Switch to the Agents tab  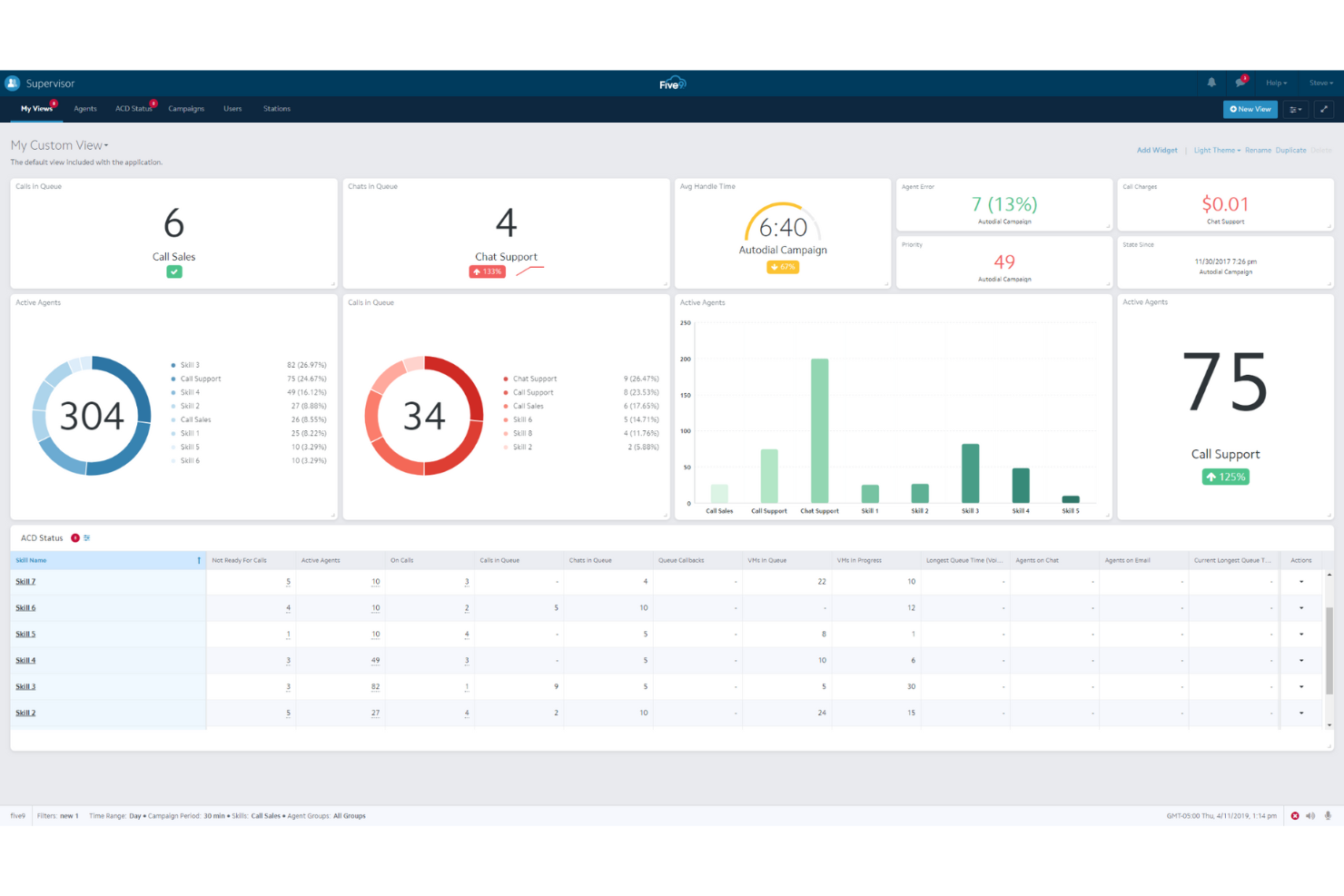(x=84, y=109)
